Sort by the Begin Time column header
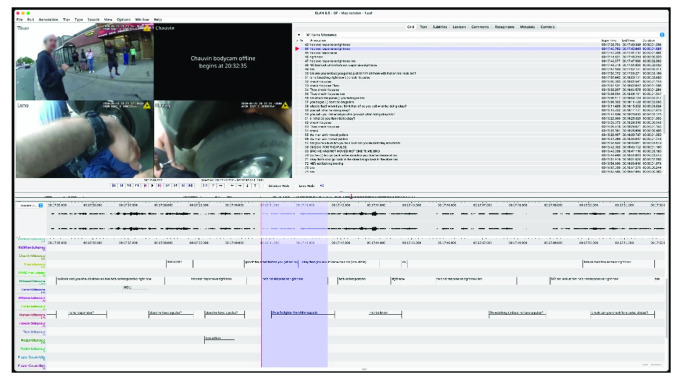683x390 pixels. point(608,41)
